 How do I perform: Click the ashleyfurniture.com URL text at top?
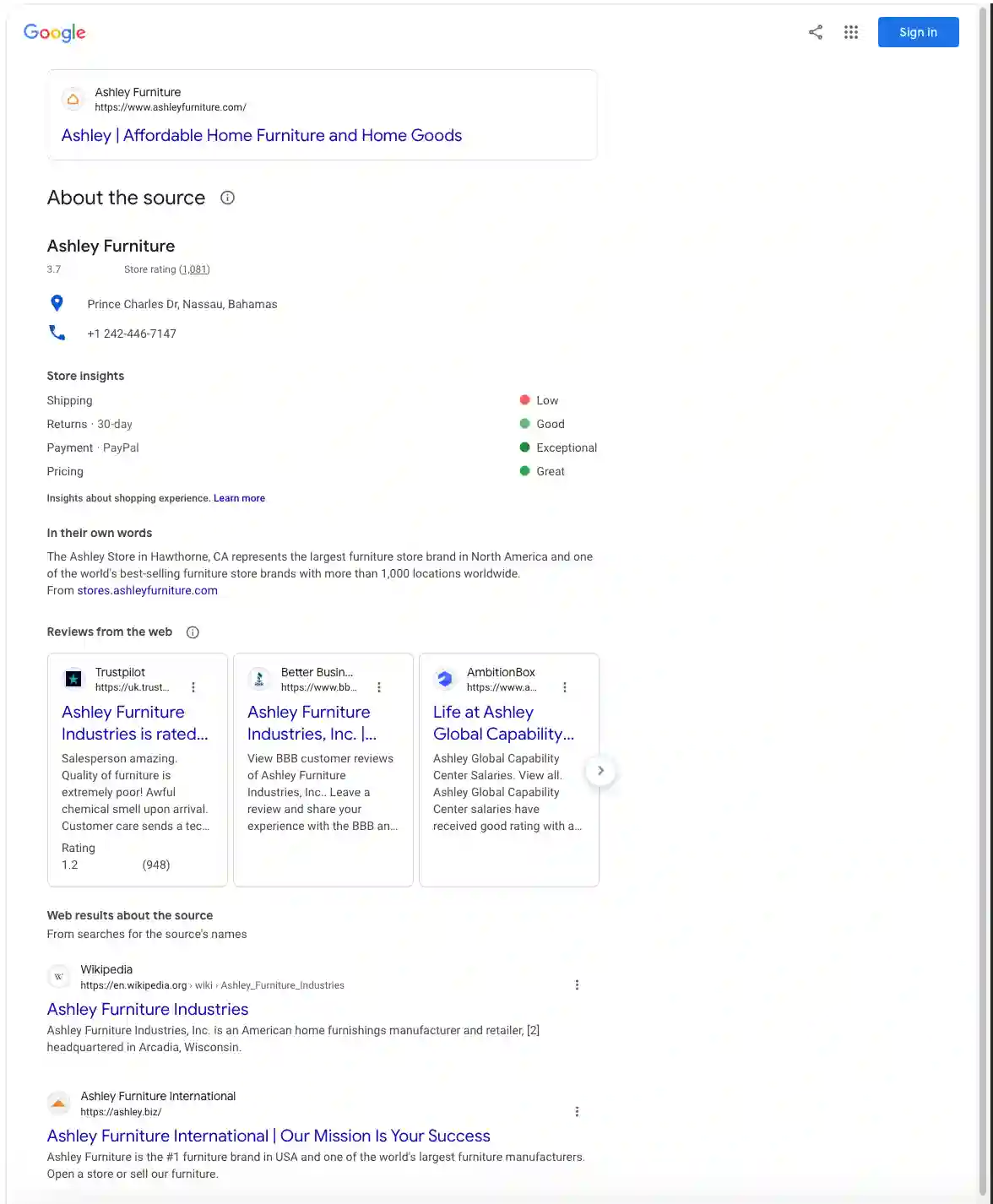171,107
